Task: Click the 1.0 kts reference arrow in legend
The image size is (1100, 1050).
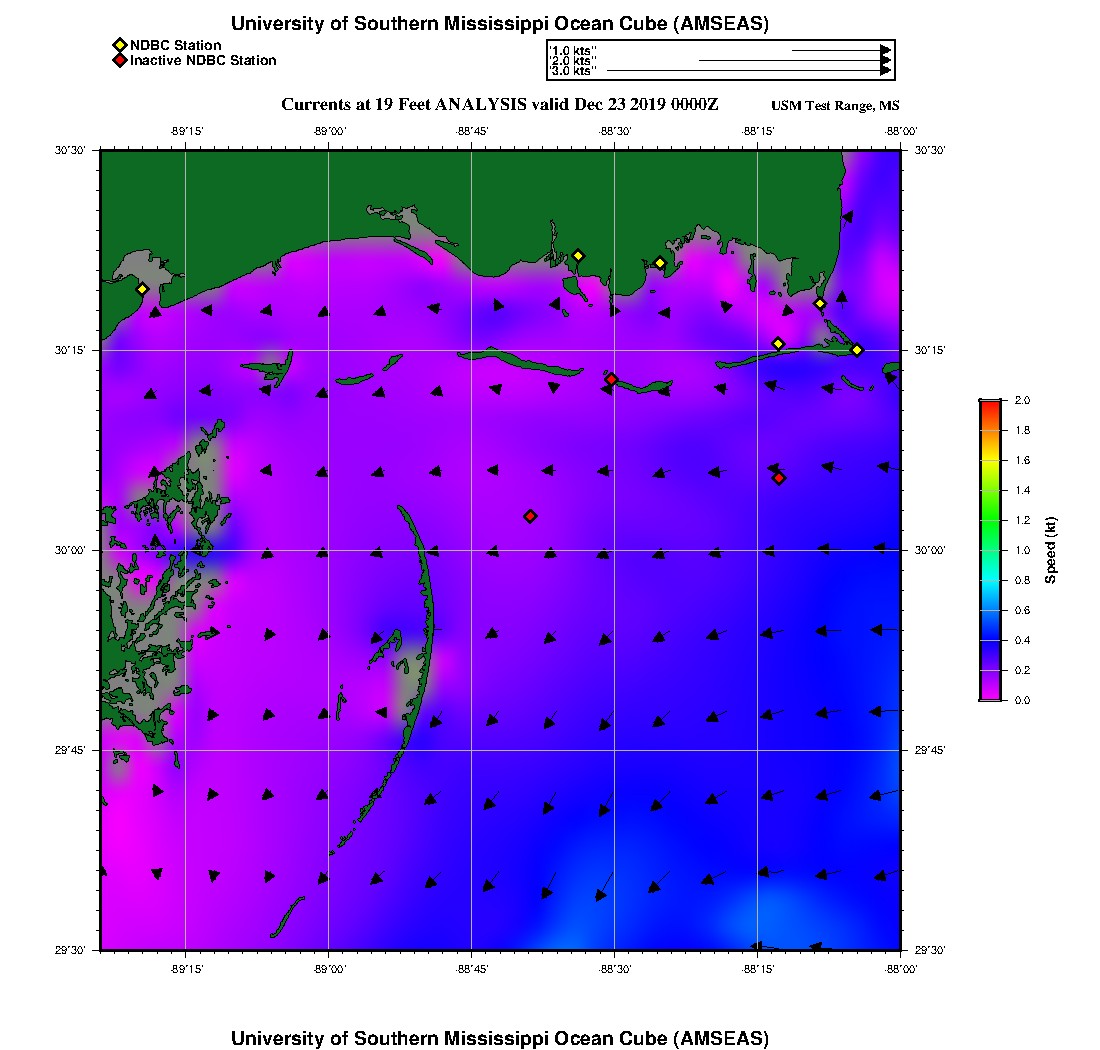Action: point(840,49)
